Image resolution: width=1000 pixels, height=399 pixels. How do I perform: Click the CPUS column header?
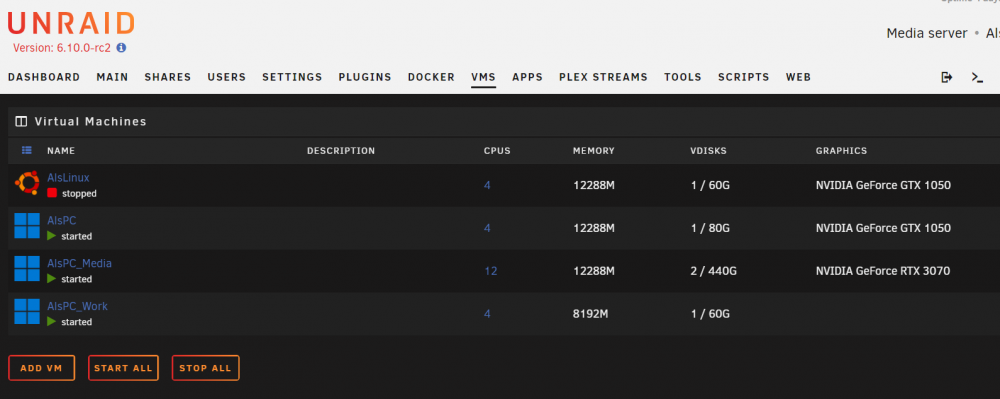(x=497, y=151)
